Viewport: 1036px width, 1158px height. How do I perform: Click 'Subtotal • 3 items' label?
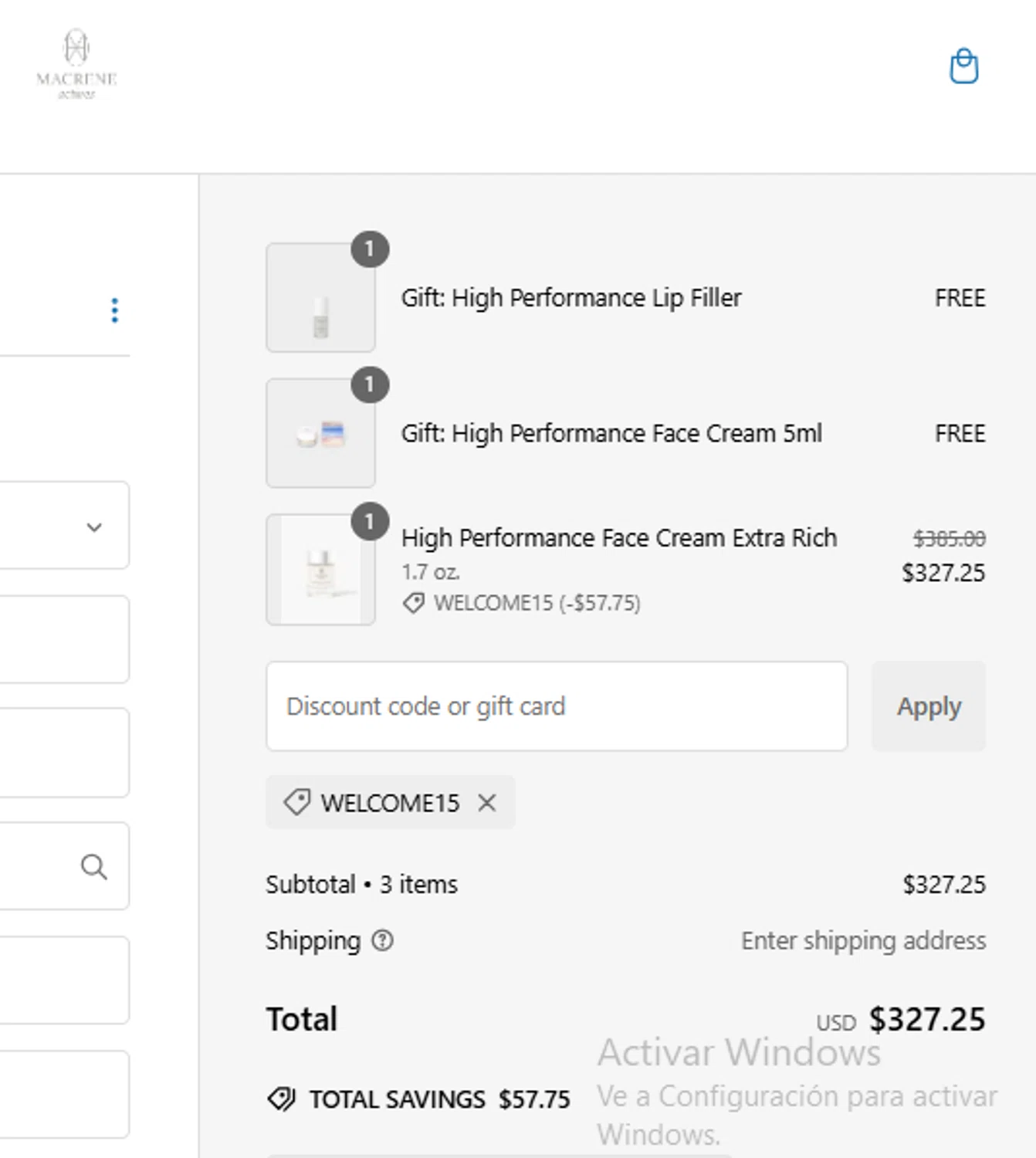click(x=361, y=884)
